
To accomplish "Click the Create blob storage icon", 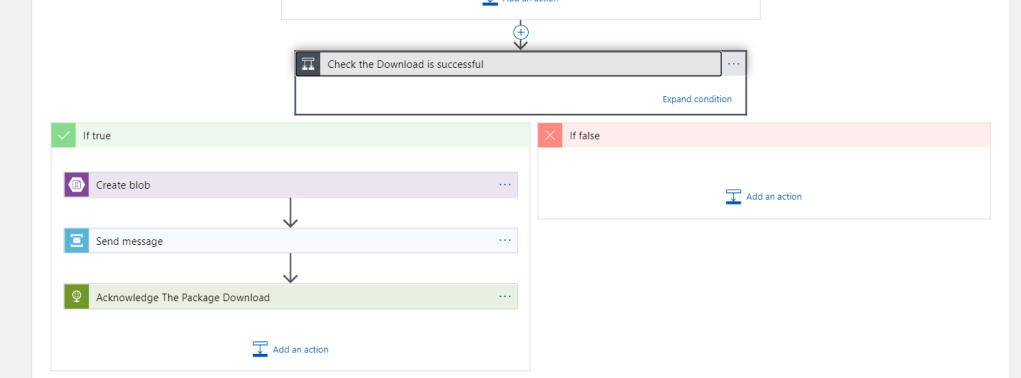I will click(x=76, y=185).
